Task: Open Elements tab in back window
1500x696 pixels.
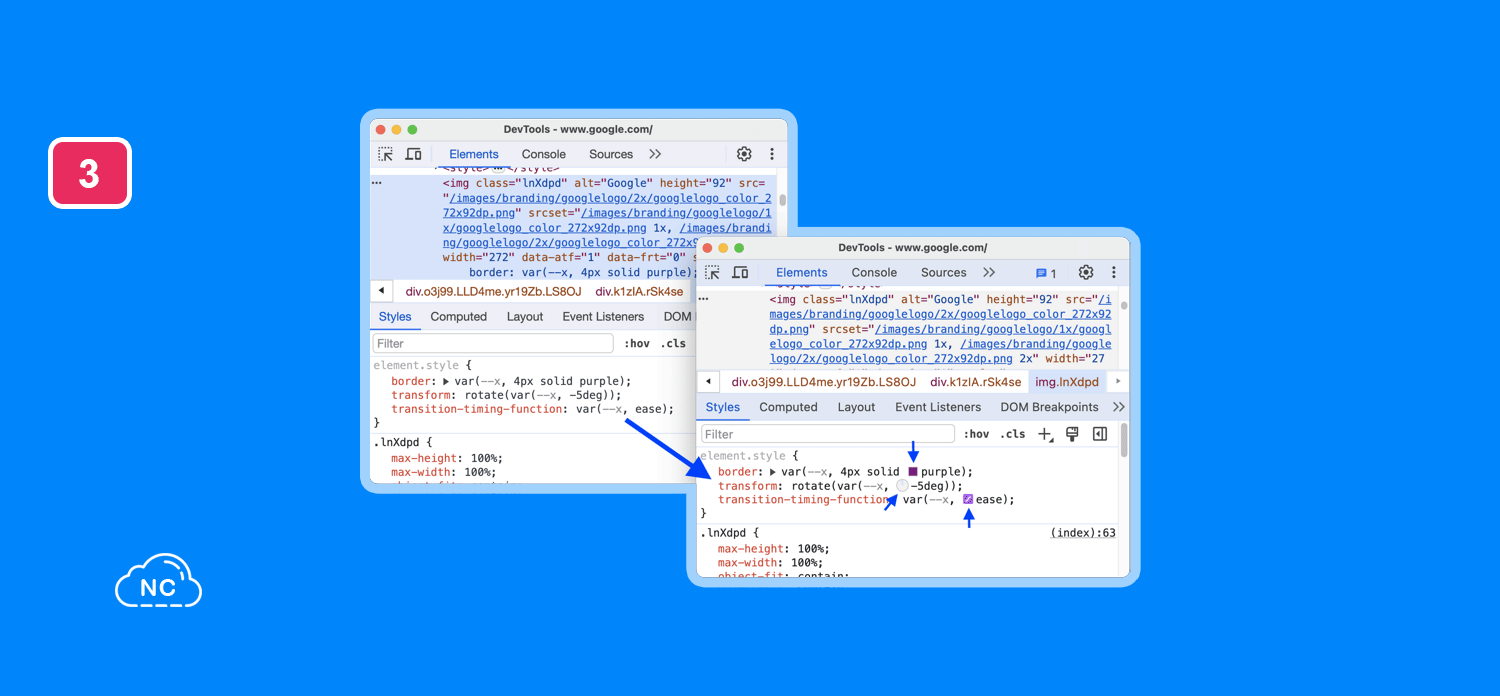Action: (474, 154)
